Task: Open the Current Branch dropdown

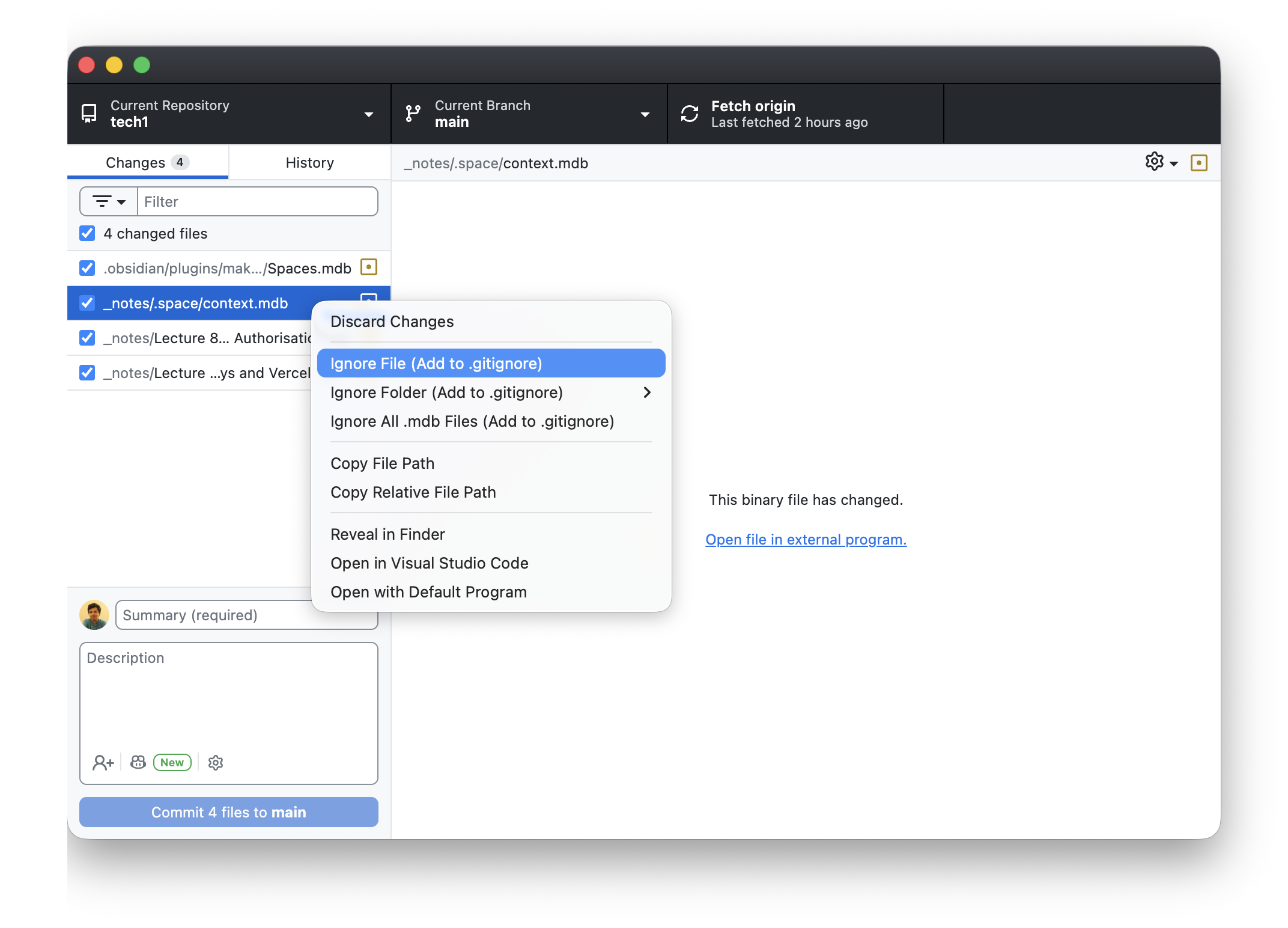Action: tap(529, 114)
